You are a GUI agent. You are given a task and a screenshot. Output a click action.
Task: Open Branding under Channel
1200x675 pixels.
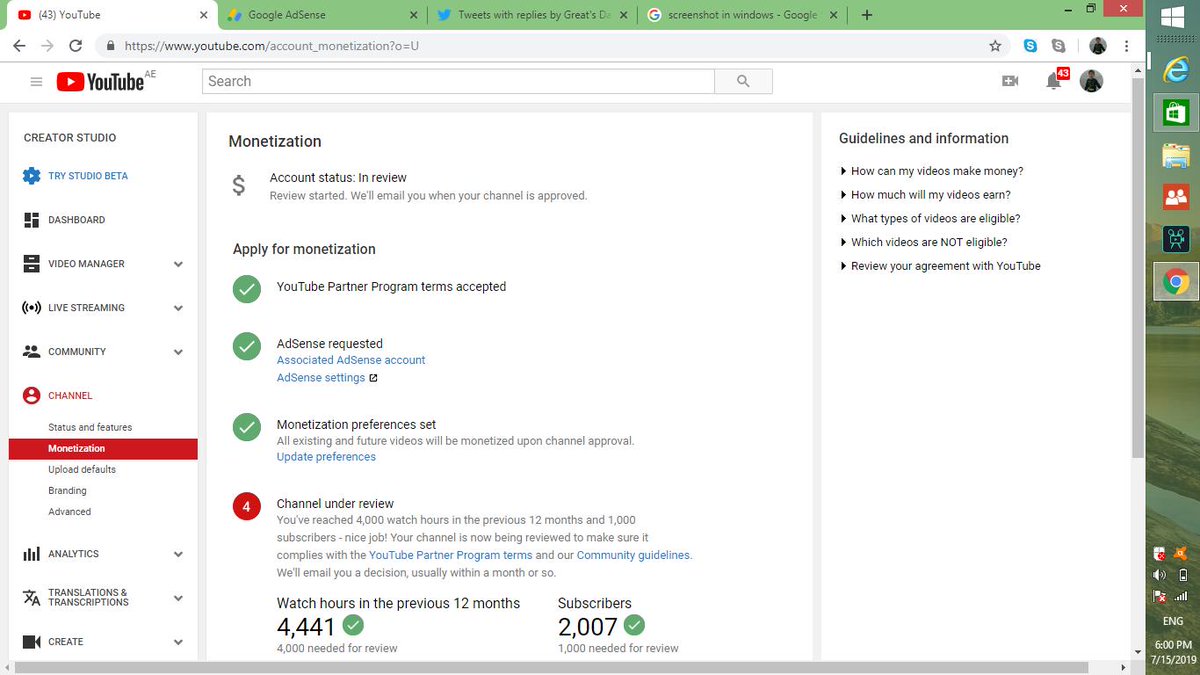pos(67,490)
